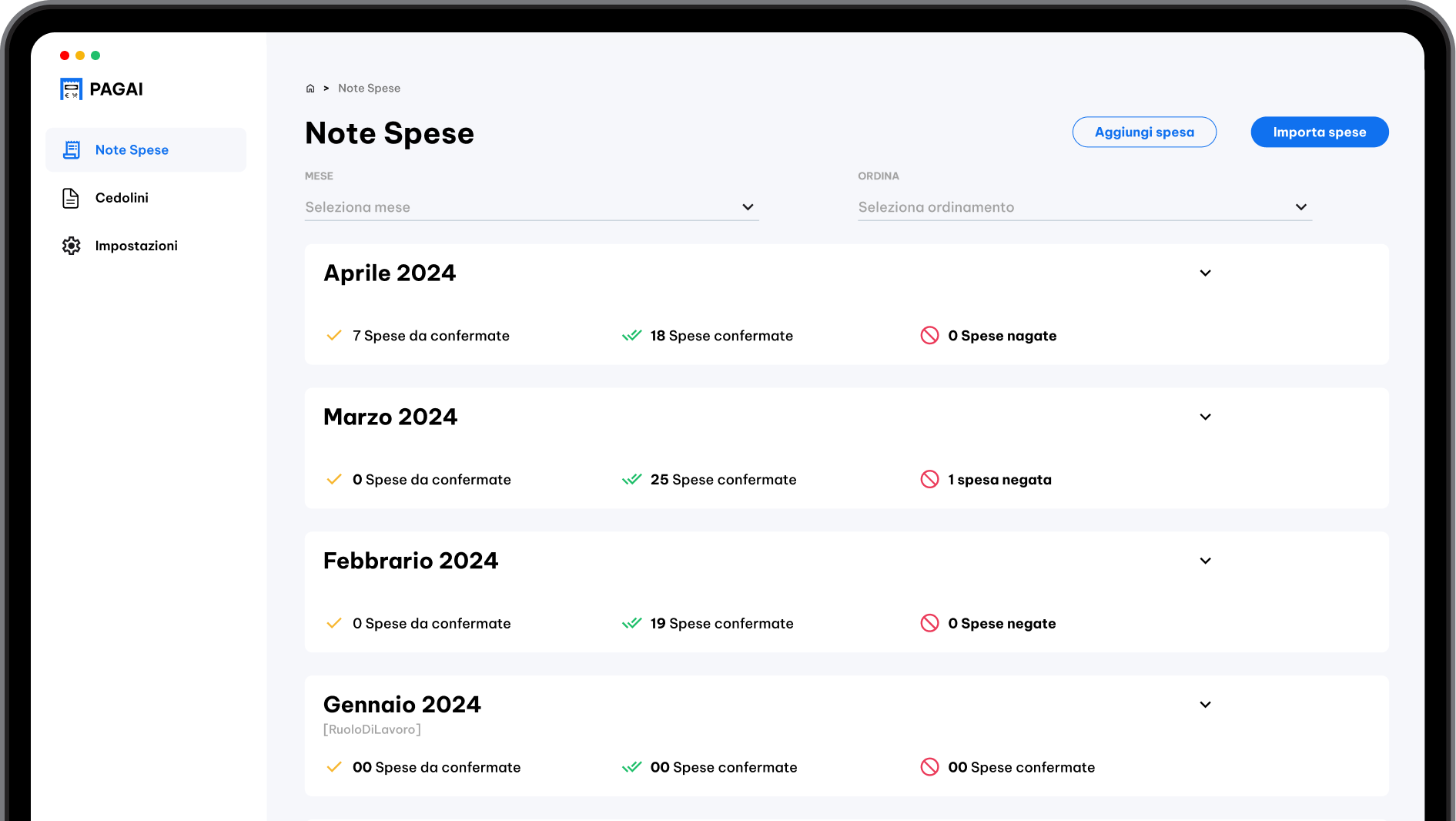Screen dimensions: 1456x821
Task: Select '25 Spese confermate' text
Action: tap(724, 480)
